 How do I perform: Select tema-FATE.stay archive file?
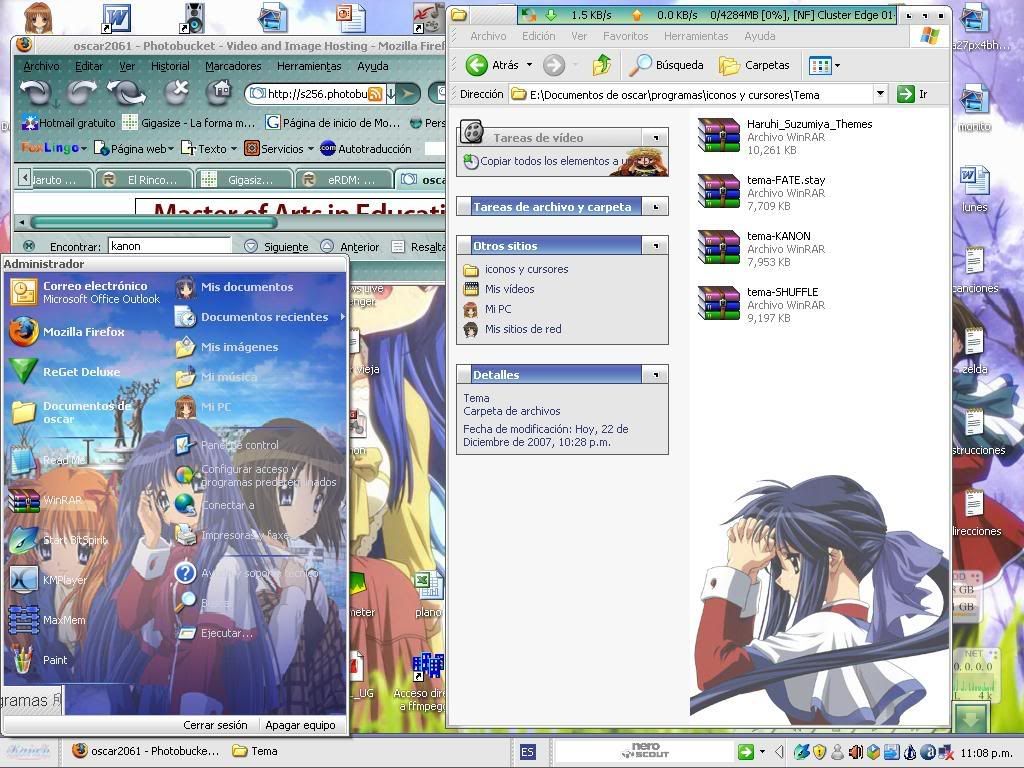coord(761,192)
